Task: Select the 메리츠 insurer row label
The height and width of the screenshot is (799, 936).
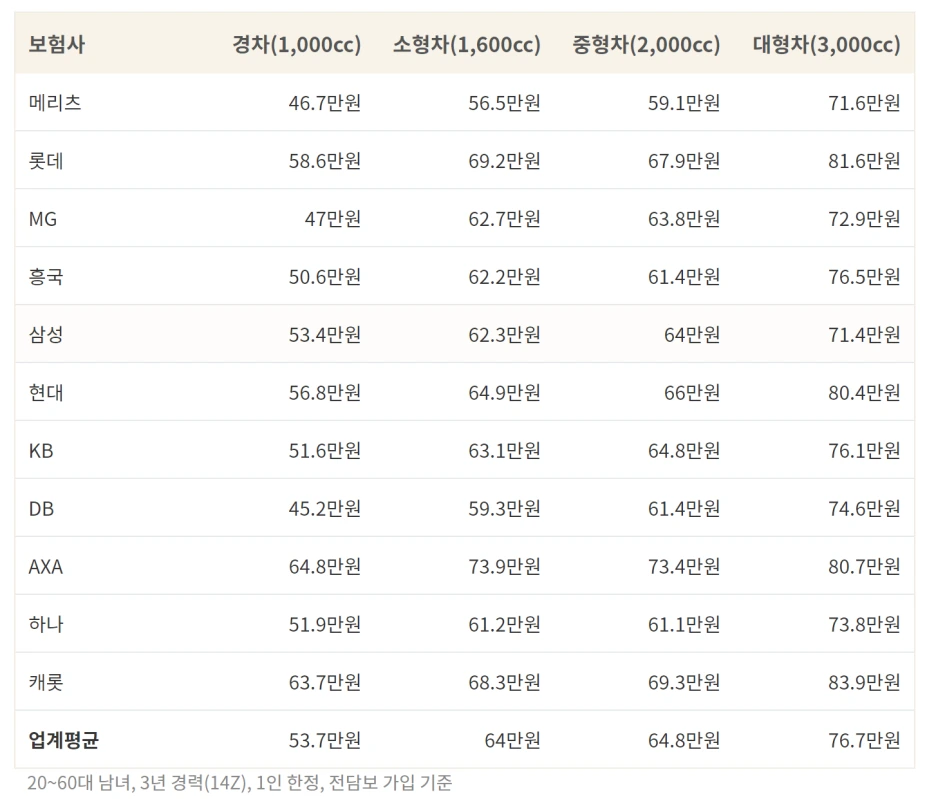Action: pos(55,103)
